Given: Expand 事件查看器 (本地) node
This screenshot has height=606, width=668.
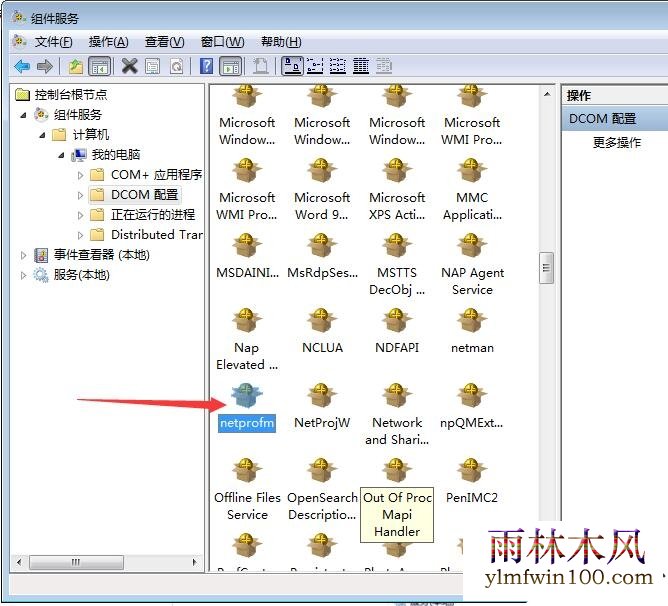Looking at the screenshot, I should coord(23,255).
